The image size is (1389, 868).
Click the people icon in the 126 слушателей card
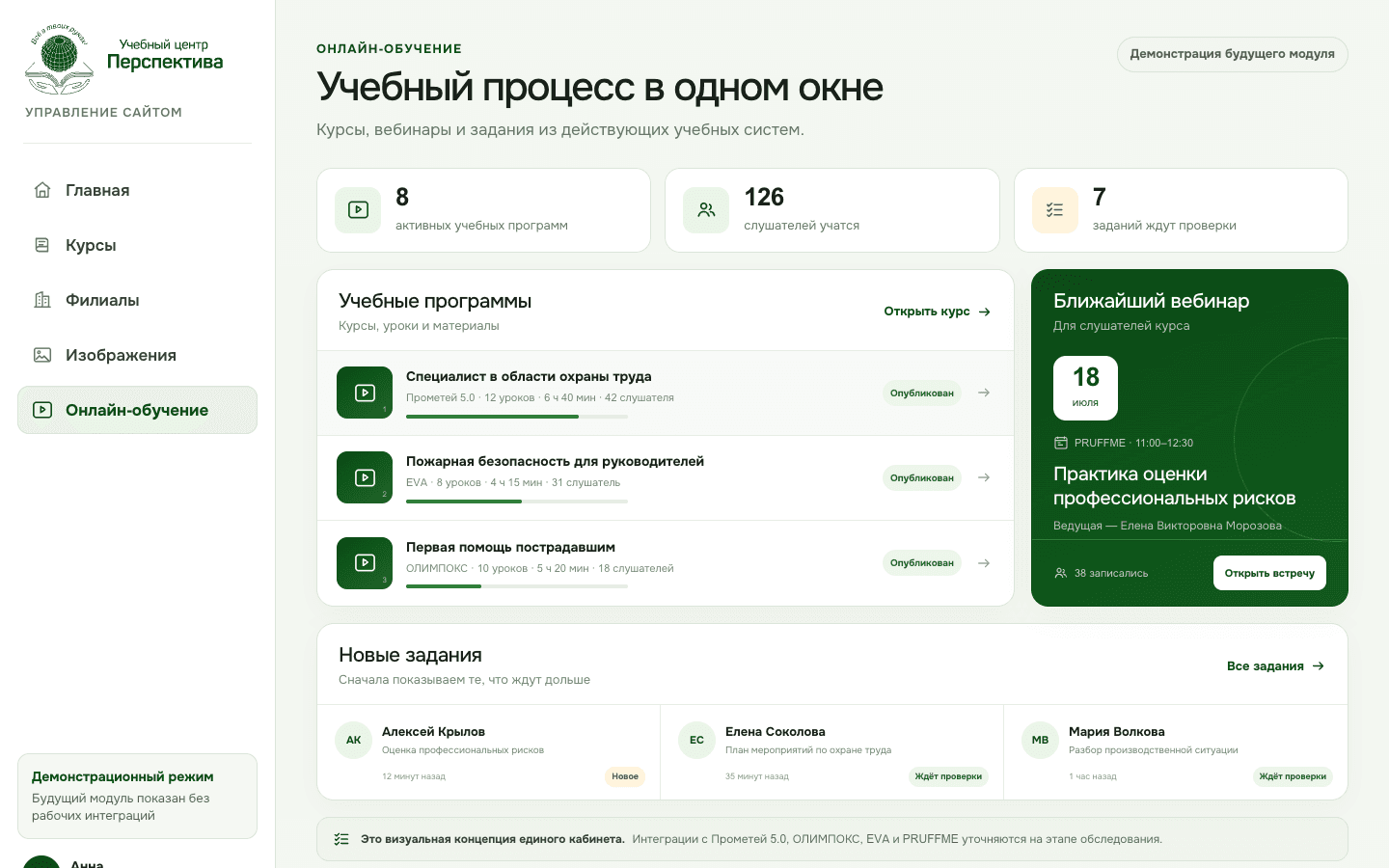pos(706,210)
